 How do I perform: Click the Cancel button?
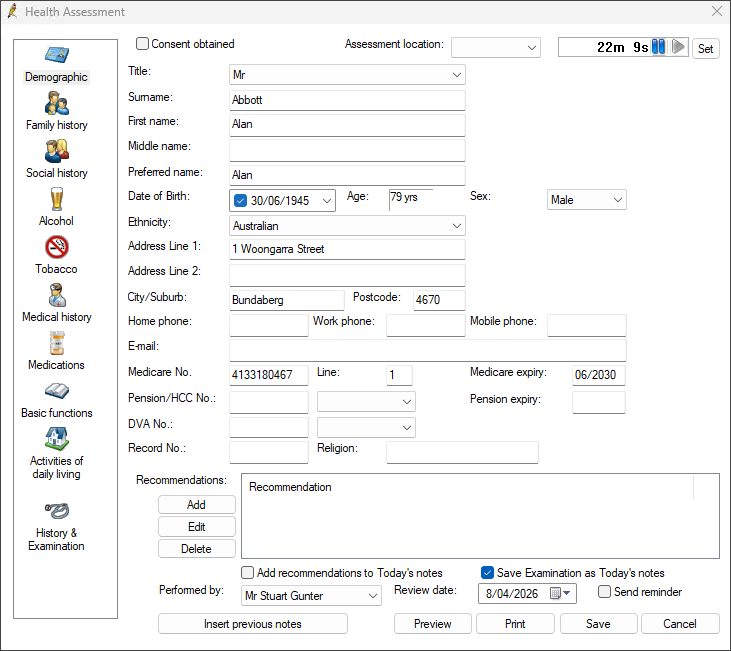[x=680, y=623]
